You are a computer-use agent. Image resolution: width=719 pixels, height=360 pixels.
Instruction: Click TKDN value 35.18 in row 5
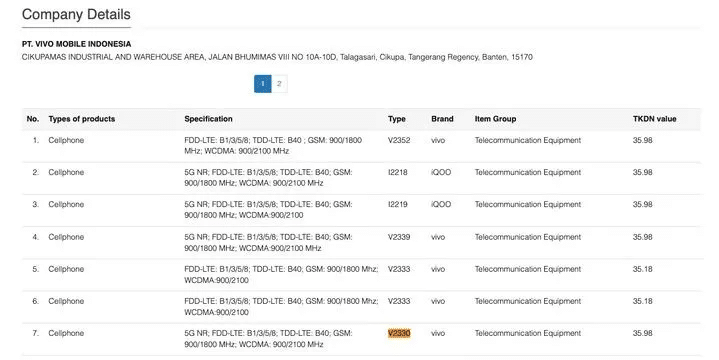click(642, 269)
